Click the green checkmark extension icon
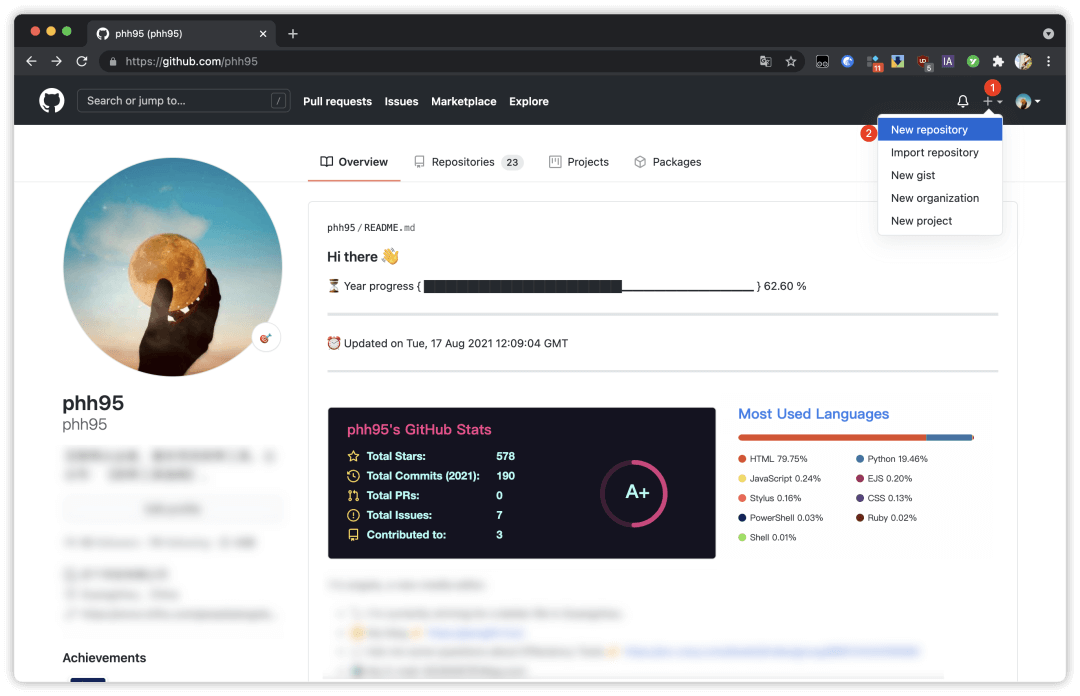1080x696 pixels. point(973,61)
